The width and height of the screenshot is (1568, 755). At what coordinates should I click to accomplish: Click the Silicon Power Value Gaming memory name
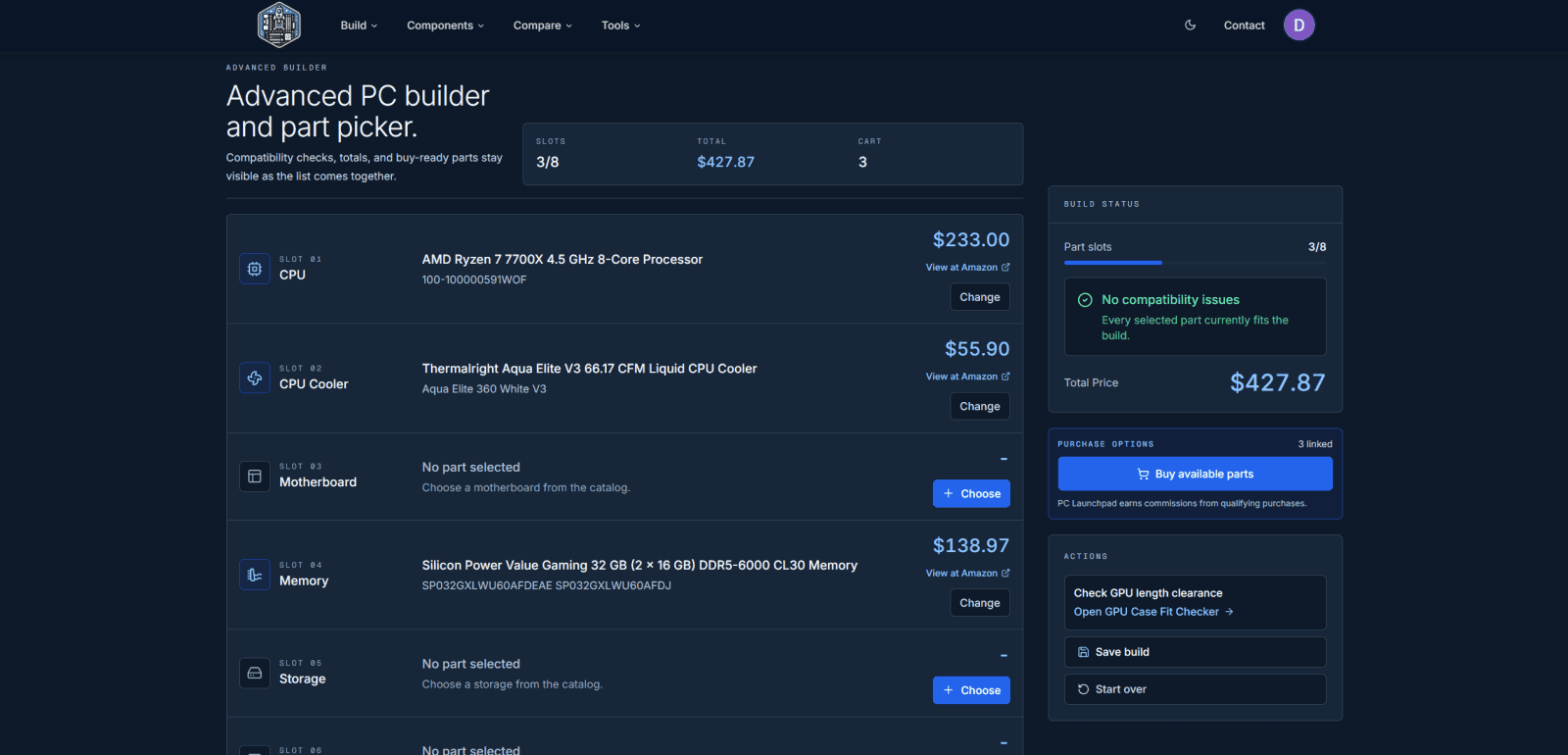pyautogui.click(x=640, y=566)
